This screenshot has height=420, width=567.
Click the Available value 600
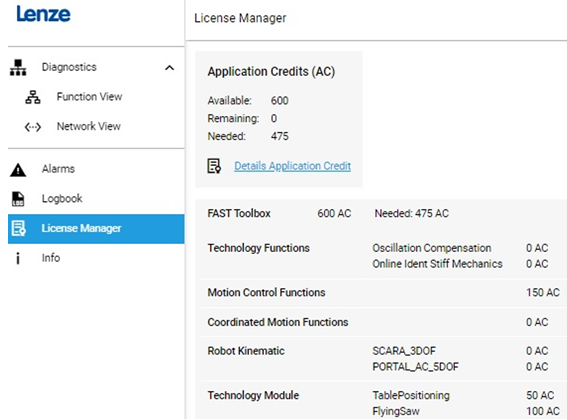(280, 101)
